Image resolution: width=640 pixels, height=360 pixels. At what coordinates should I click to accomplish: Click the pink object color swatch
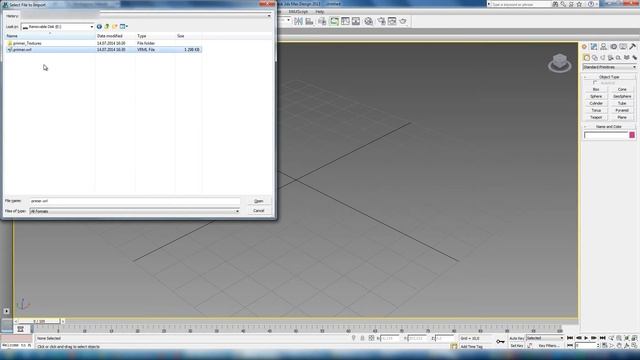pyautogui.click(x=632, y=135)
